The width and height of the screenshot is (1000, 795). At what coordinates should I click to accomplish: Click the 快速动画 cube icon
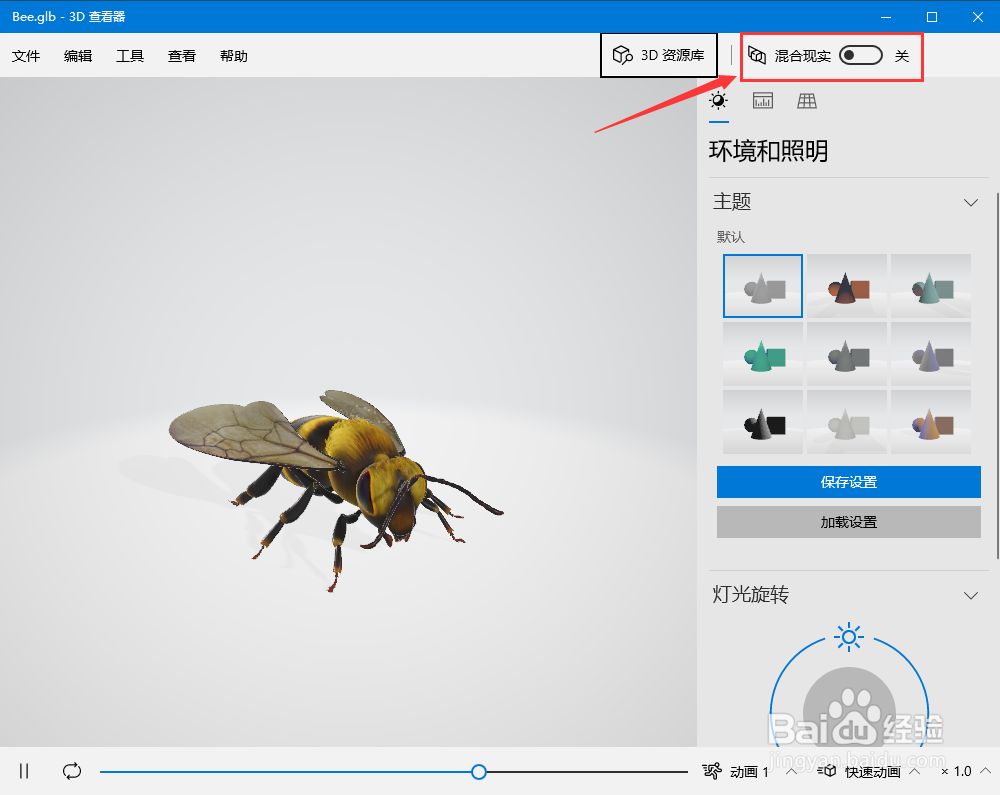click(827, 771)
